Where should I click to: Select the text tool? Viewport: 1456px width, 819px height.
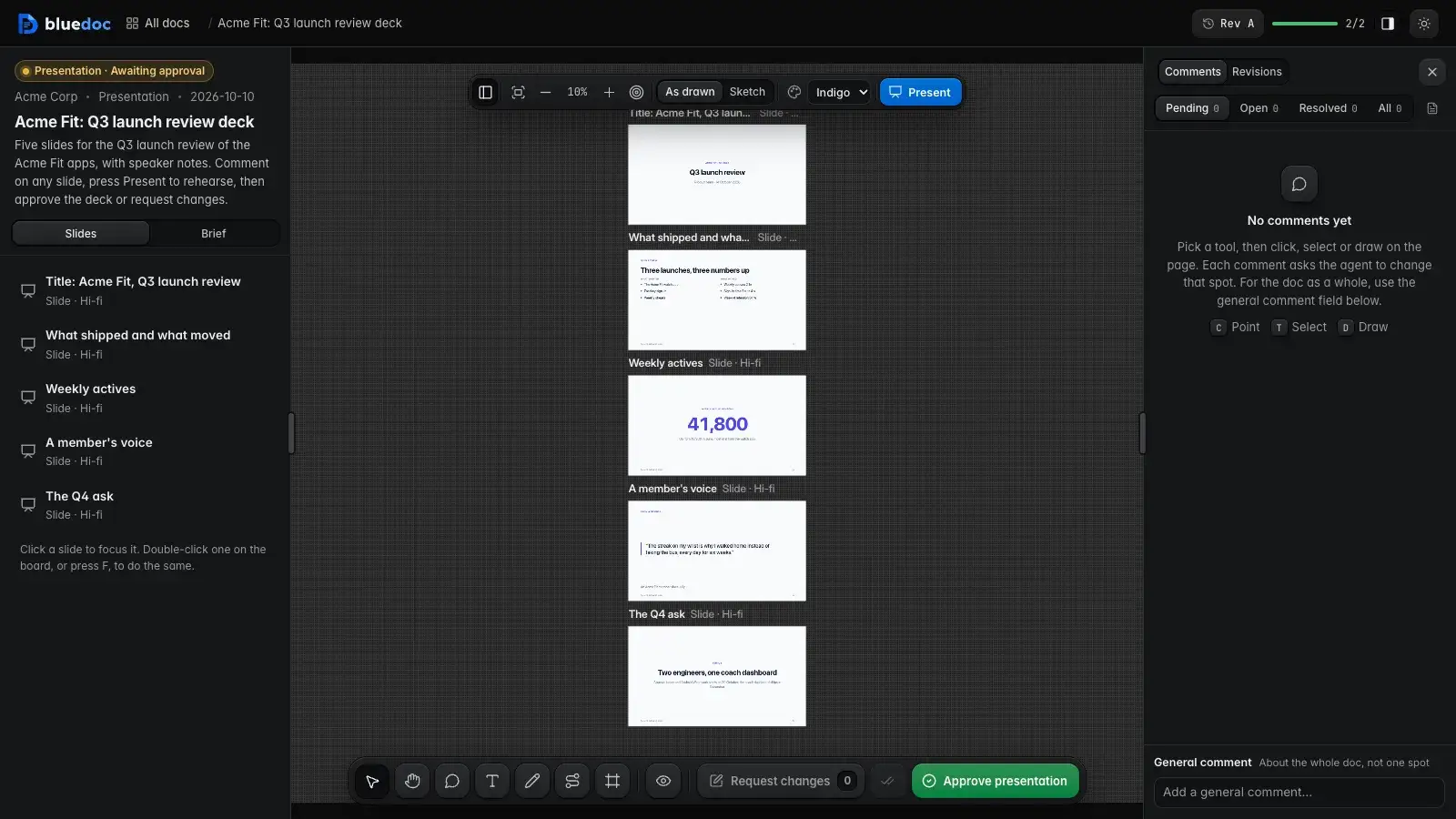(x=492, y=781)
